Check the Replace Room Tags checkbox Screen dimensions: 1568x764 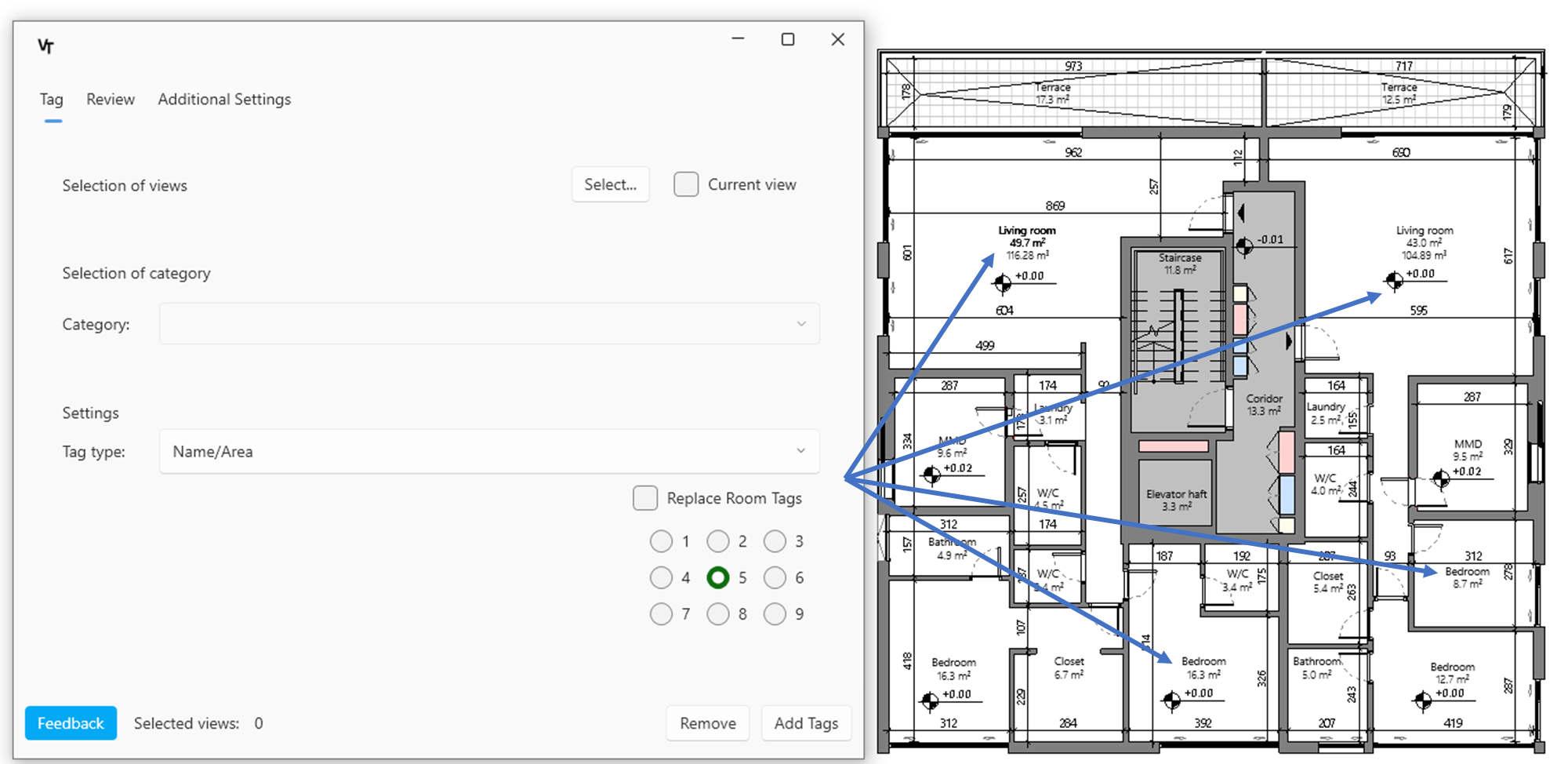645,498
